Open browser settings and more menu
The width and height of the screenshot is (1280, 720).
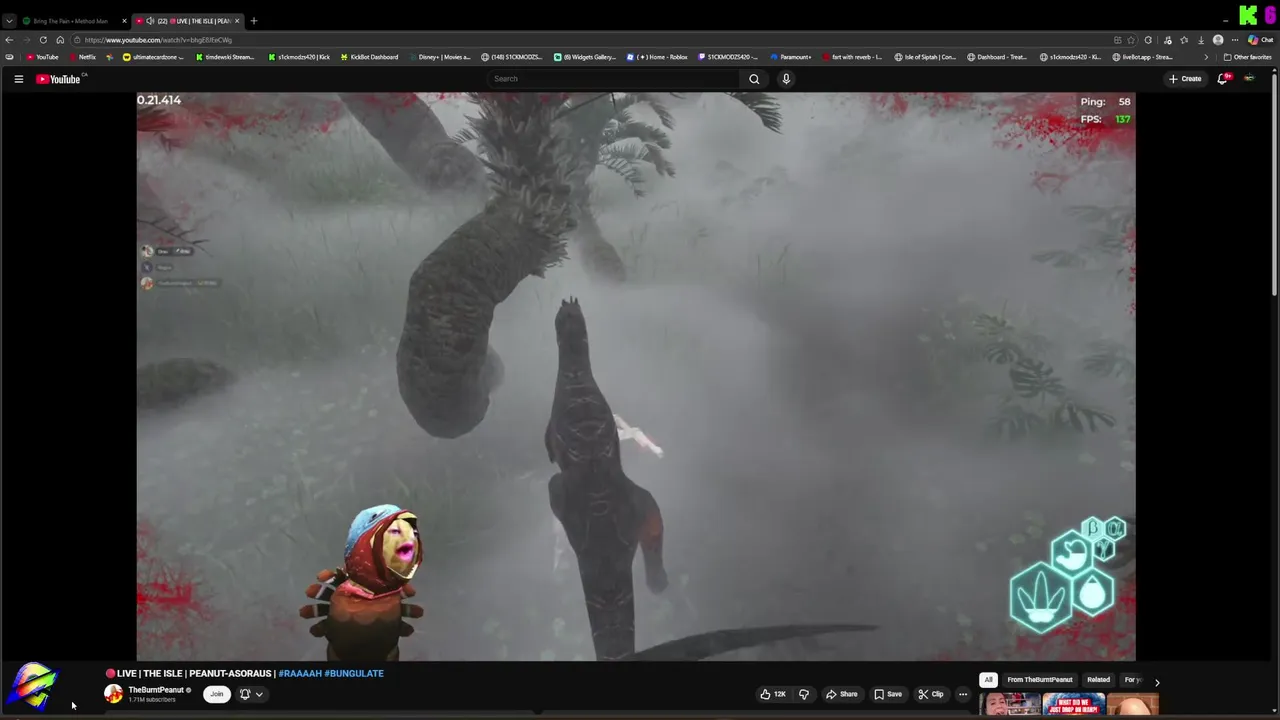pos(1235,40)
